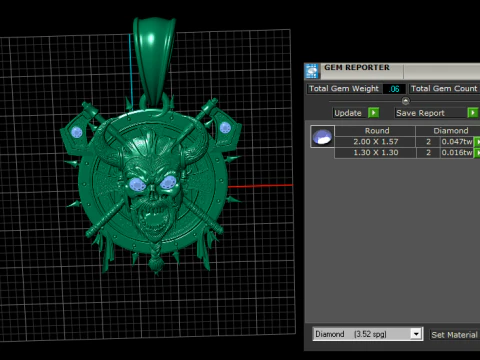Click the green arrow next to Update
The image size is (480, 360).
click(x=373, y=113)
